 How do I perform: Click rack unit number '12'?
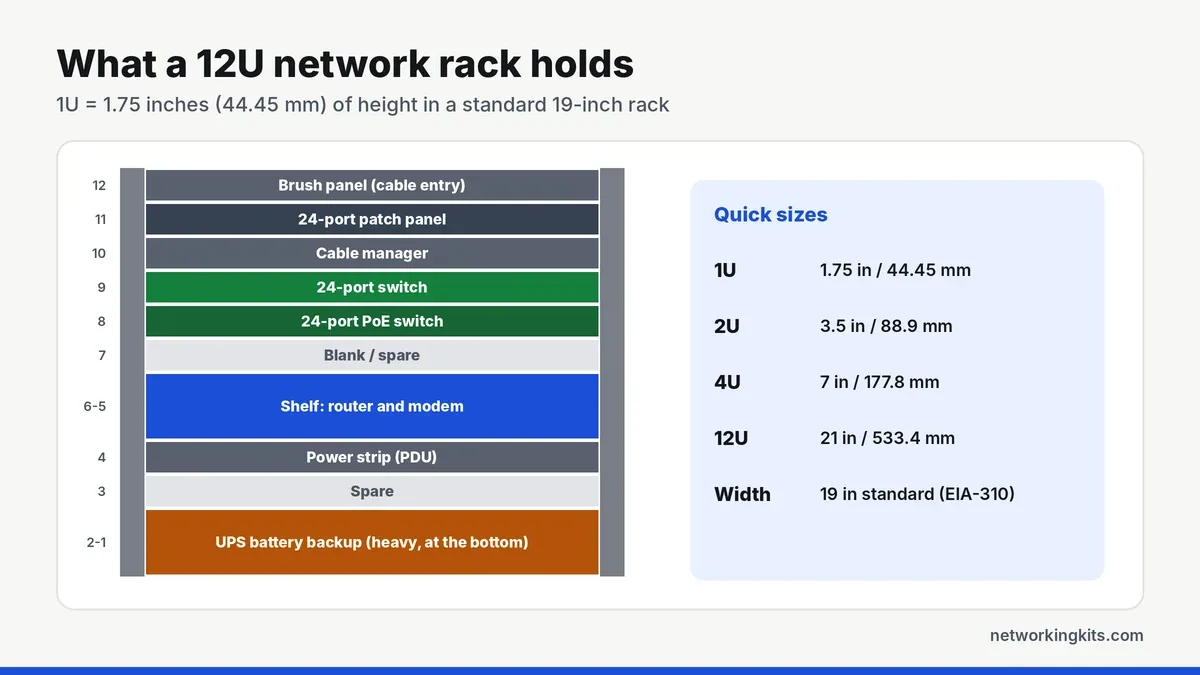[98, 185]
